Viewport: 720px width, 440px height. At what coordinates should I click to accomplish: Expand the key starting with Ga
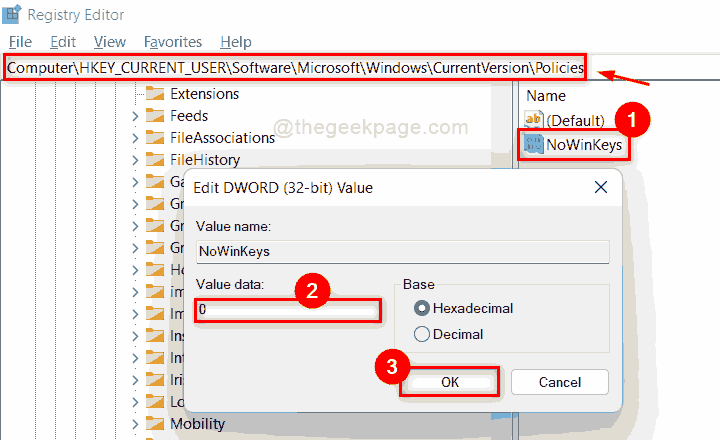coord(135,182)
